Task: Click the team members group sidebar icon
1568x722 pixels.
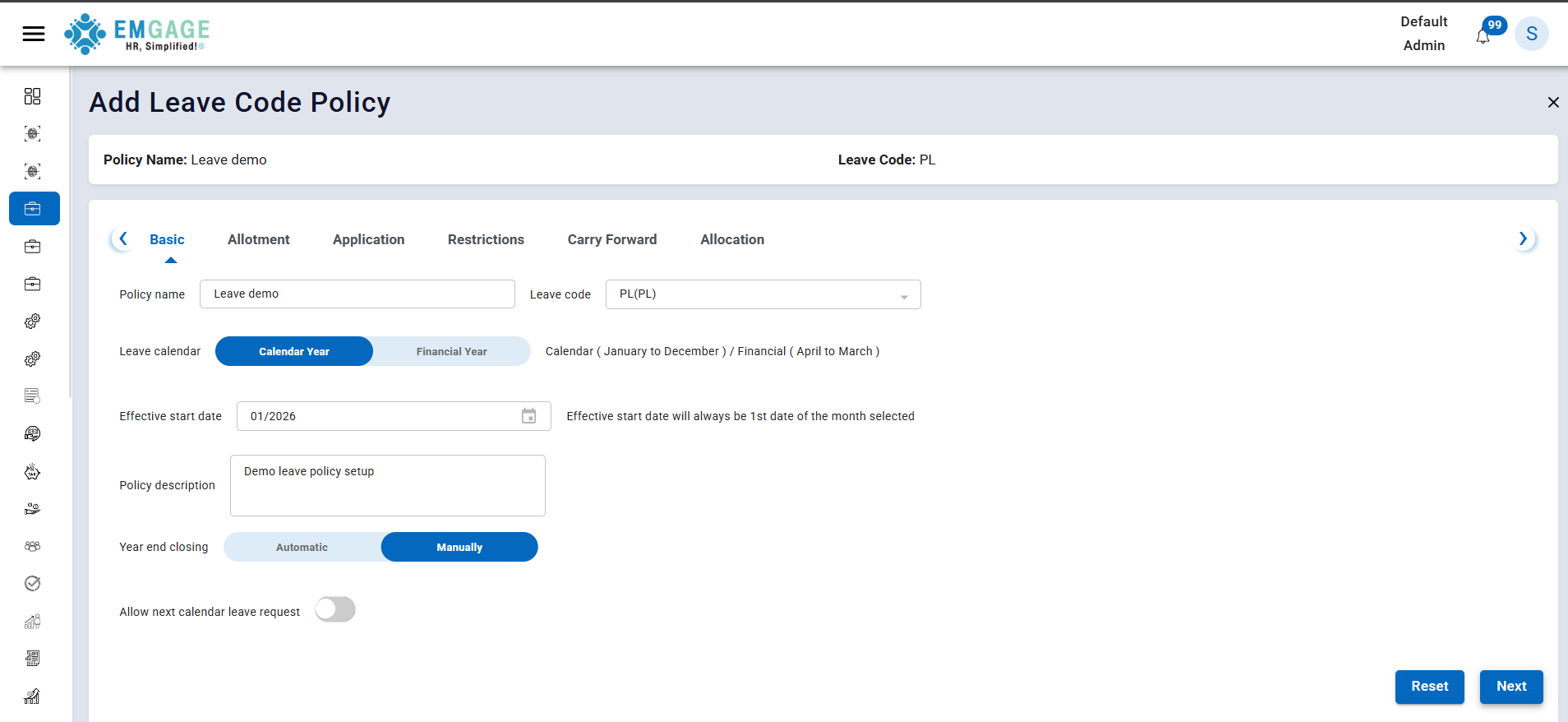Action: coord(33,546)
